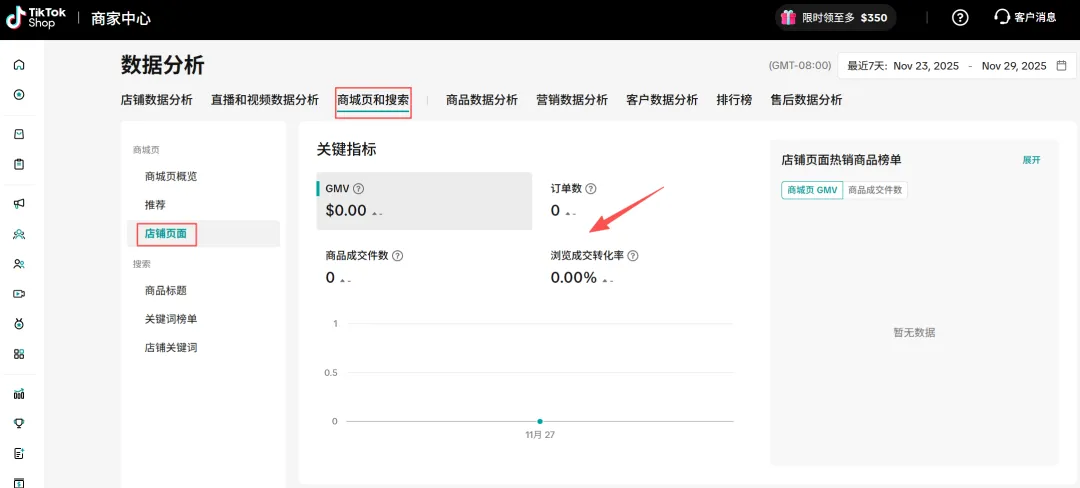This screenshot has width=1080, height=488.
Task: Open the bar chart analytics sidebar icon
Action: [x=19, y=393]
